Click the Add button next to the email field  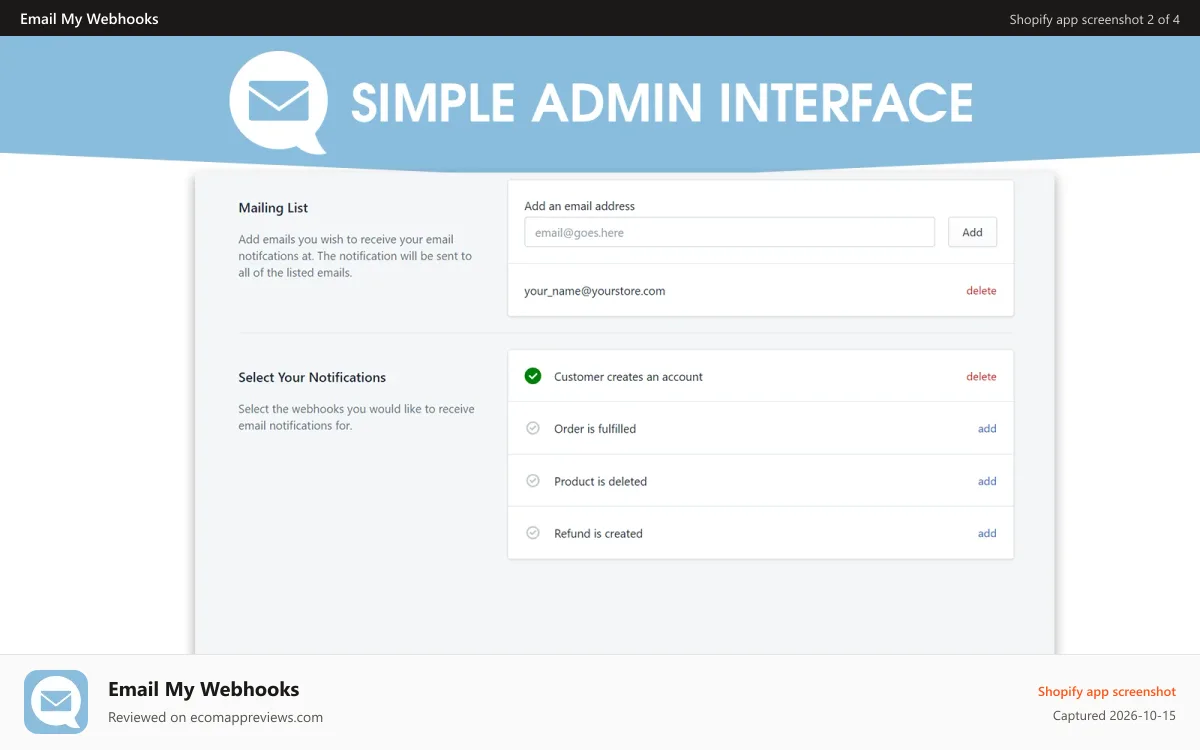(972, 232)
